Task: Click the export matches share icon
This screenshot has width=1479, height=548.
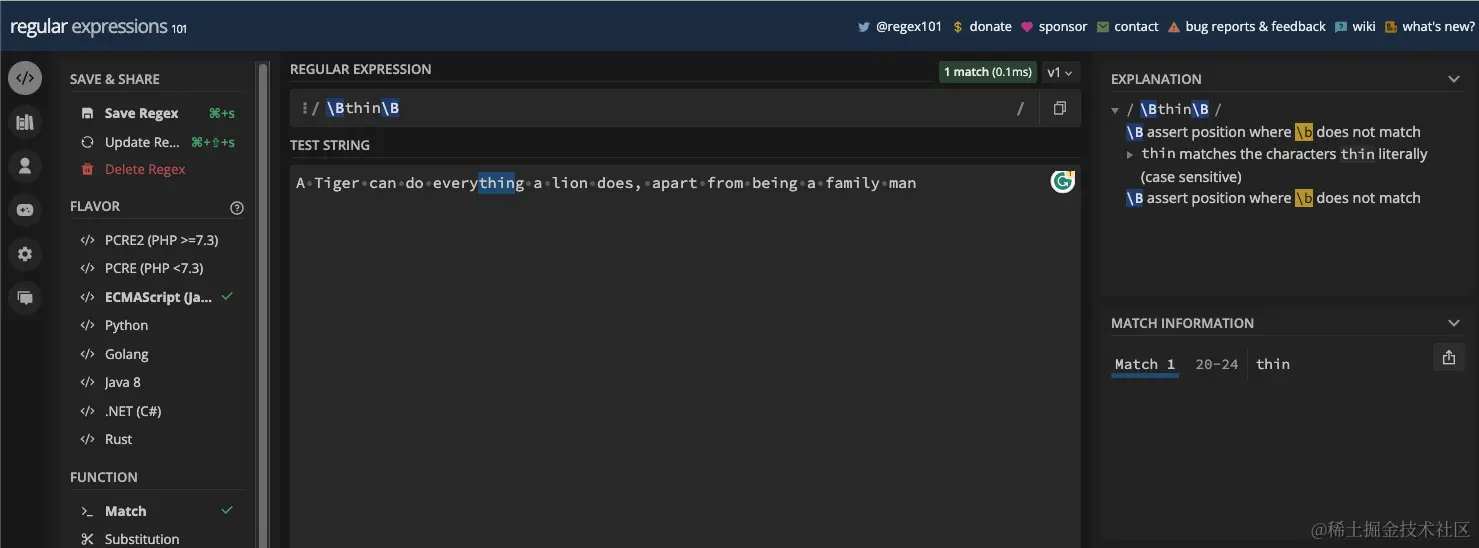Action: (x=1449, y=357)
